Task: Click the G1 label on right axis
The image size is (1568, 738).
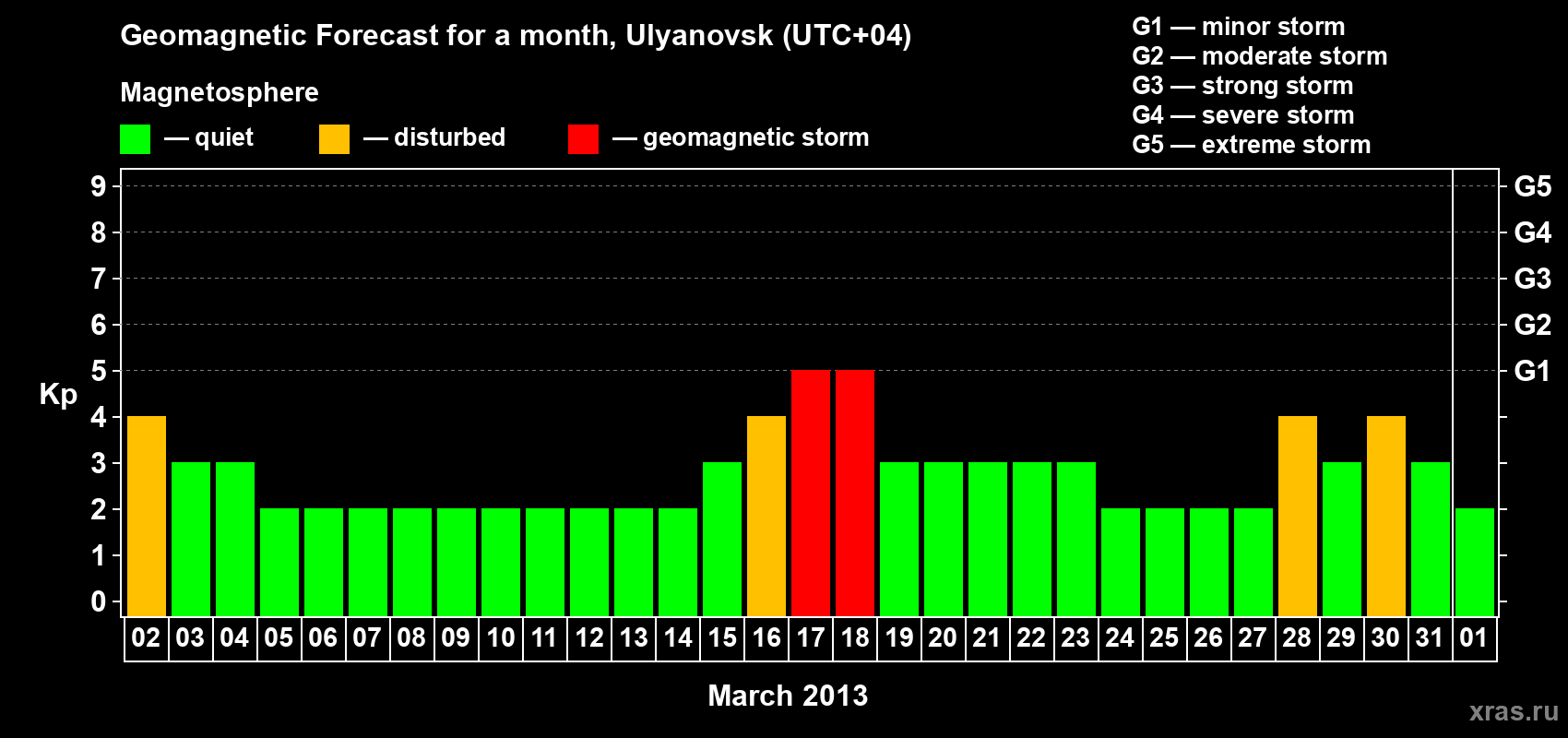Action: coord(1533,371)
